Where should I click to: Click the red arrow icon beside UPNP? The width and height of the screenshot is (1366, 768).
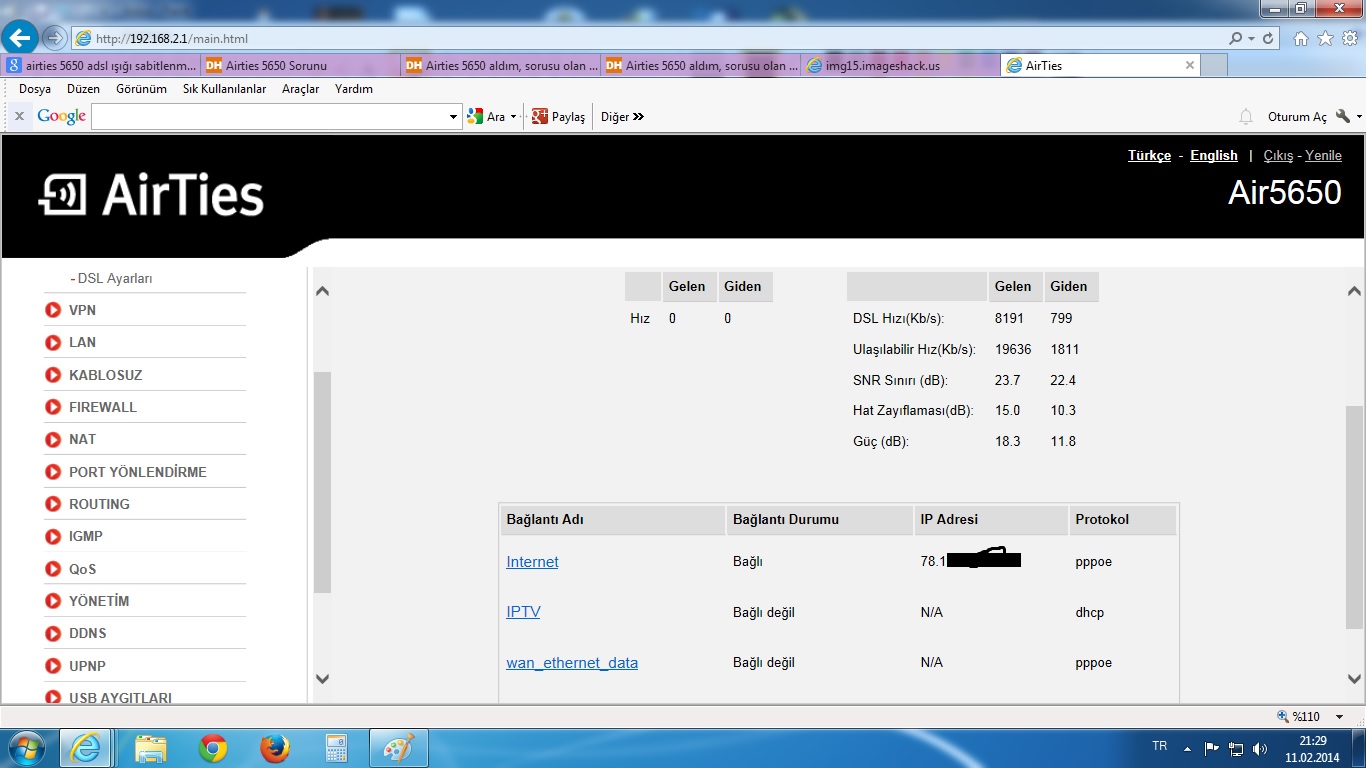coord(53,666)
